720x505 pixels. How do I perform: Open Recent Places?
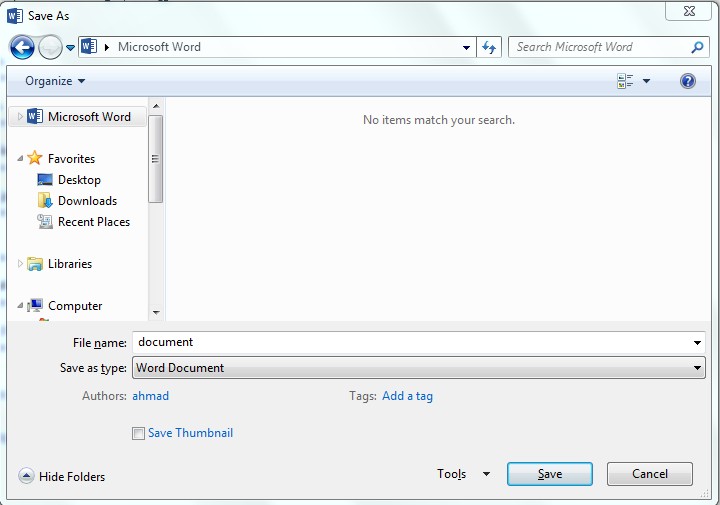pyautogui.click(x=94, y=222)
